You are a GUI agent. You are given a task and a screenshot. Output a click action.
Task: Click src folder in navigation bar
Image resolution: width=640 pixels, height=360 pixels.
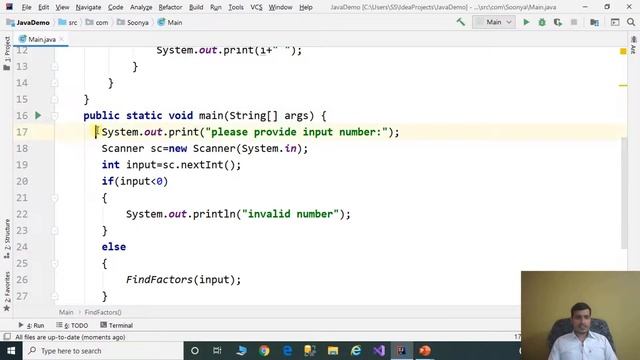[x=68, y=22]
